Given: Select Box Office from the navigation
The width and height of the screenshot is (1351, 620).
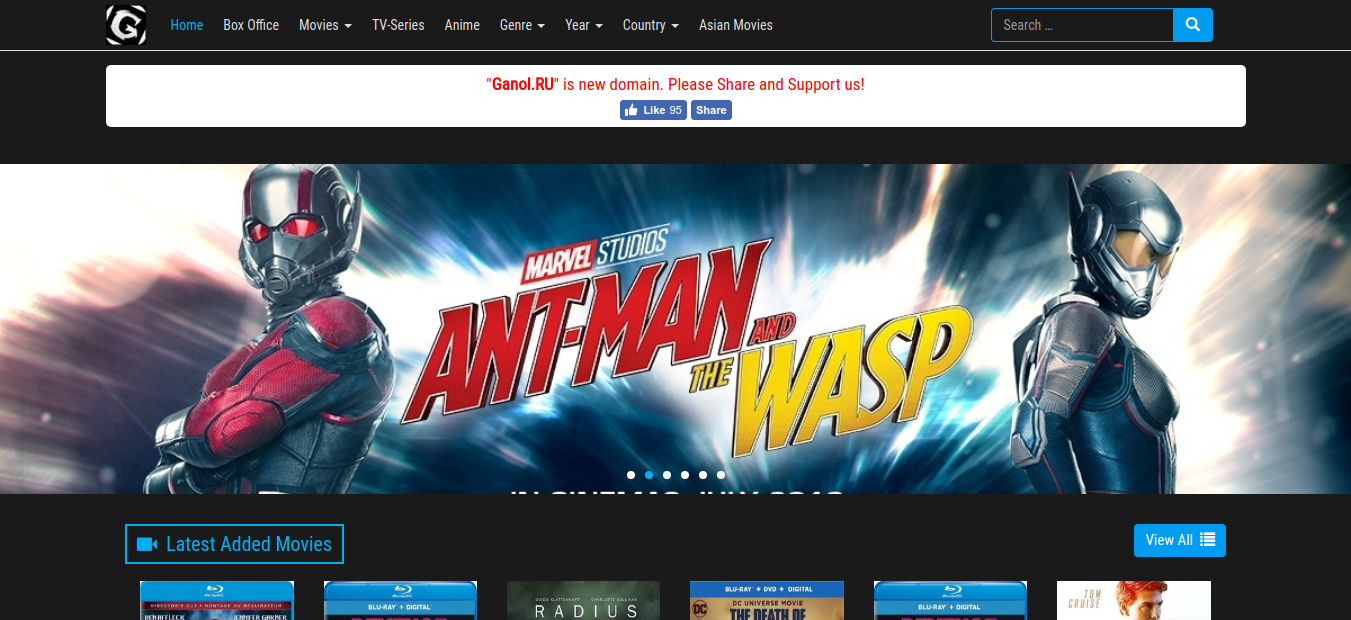Looking at the screenshot, I should click(251, 25).
